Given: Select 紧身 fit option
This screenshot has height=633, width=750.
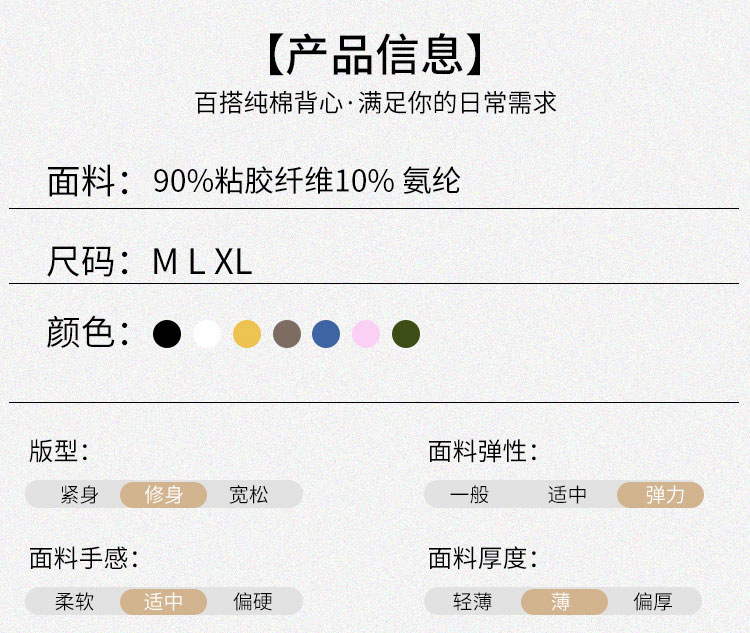Looking at the screenshot, I should tap(79, 495).
